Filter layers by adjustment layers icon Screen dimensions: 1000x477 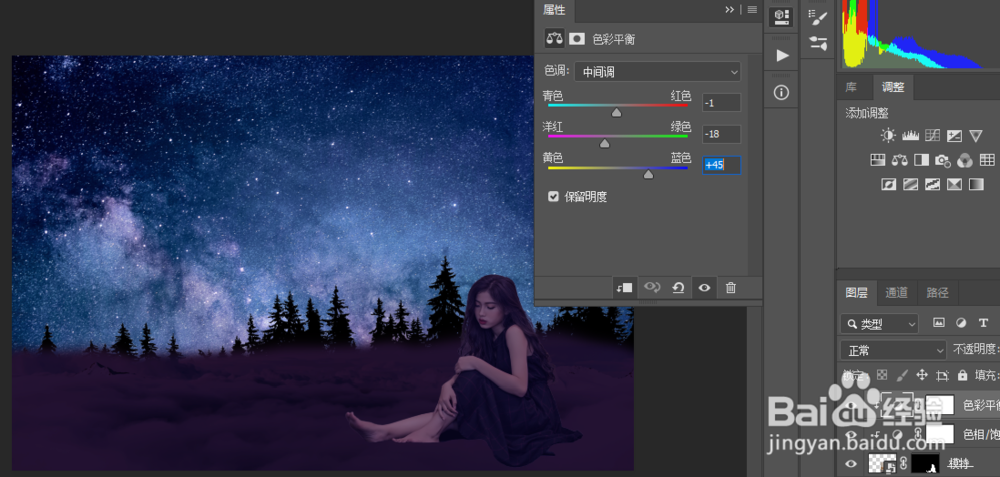961,323
